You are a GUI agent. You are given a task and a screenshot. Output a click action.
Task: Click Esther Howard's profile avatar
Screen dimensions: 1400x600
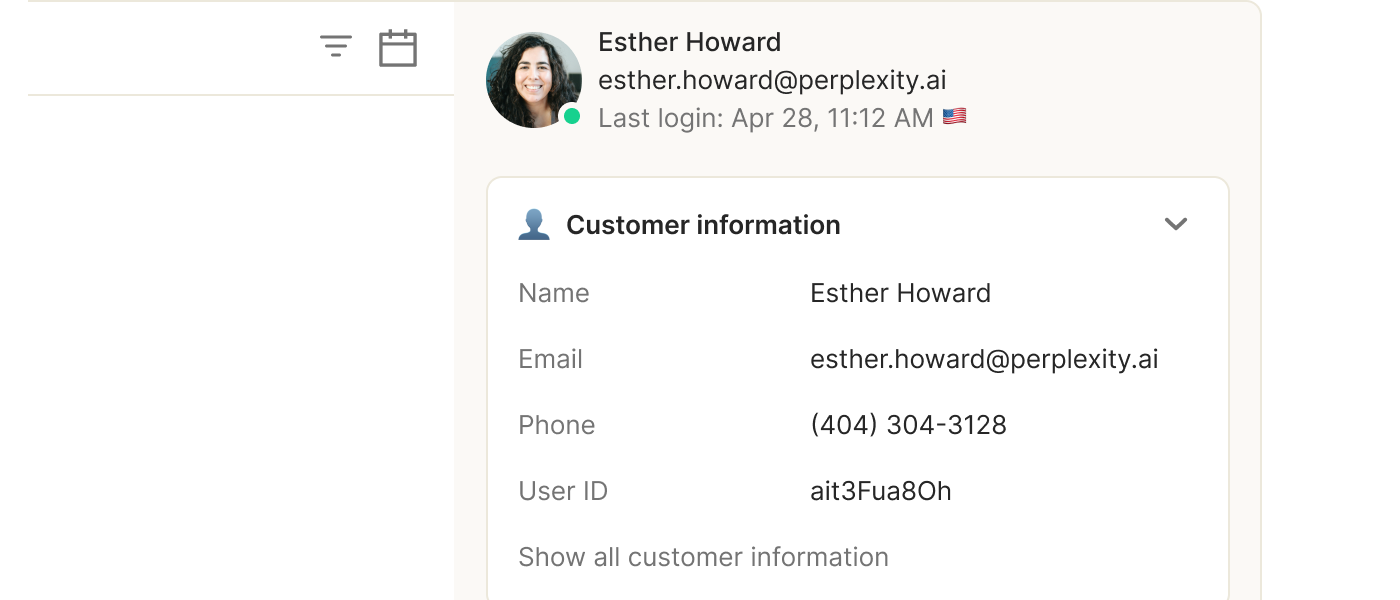pos(533,80)
